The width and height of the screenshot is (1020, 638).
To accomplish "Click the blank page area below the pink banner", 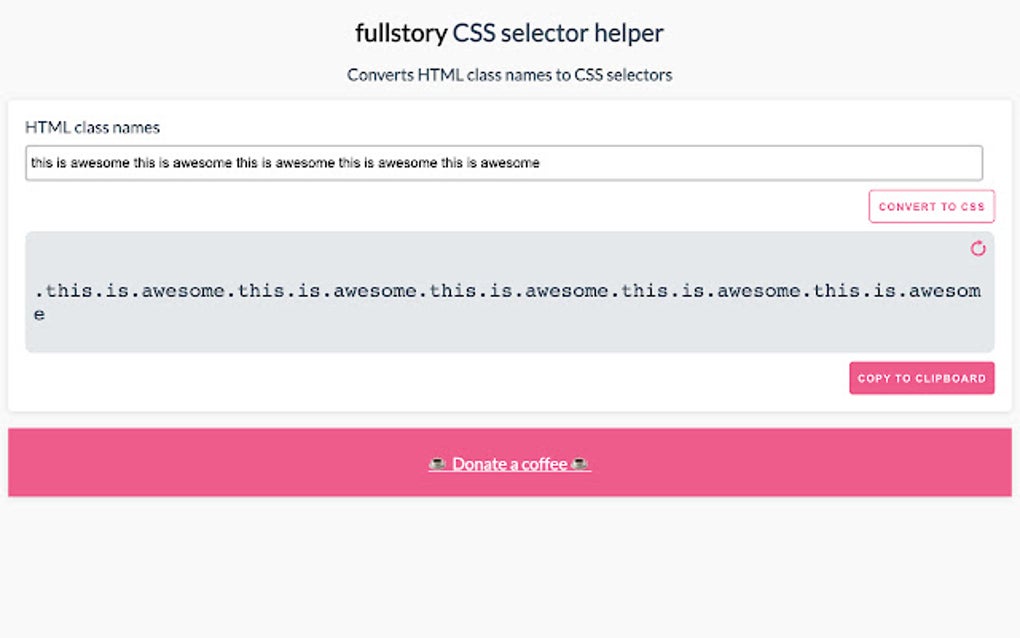I will (x=509, y=570).
